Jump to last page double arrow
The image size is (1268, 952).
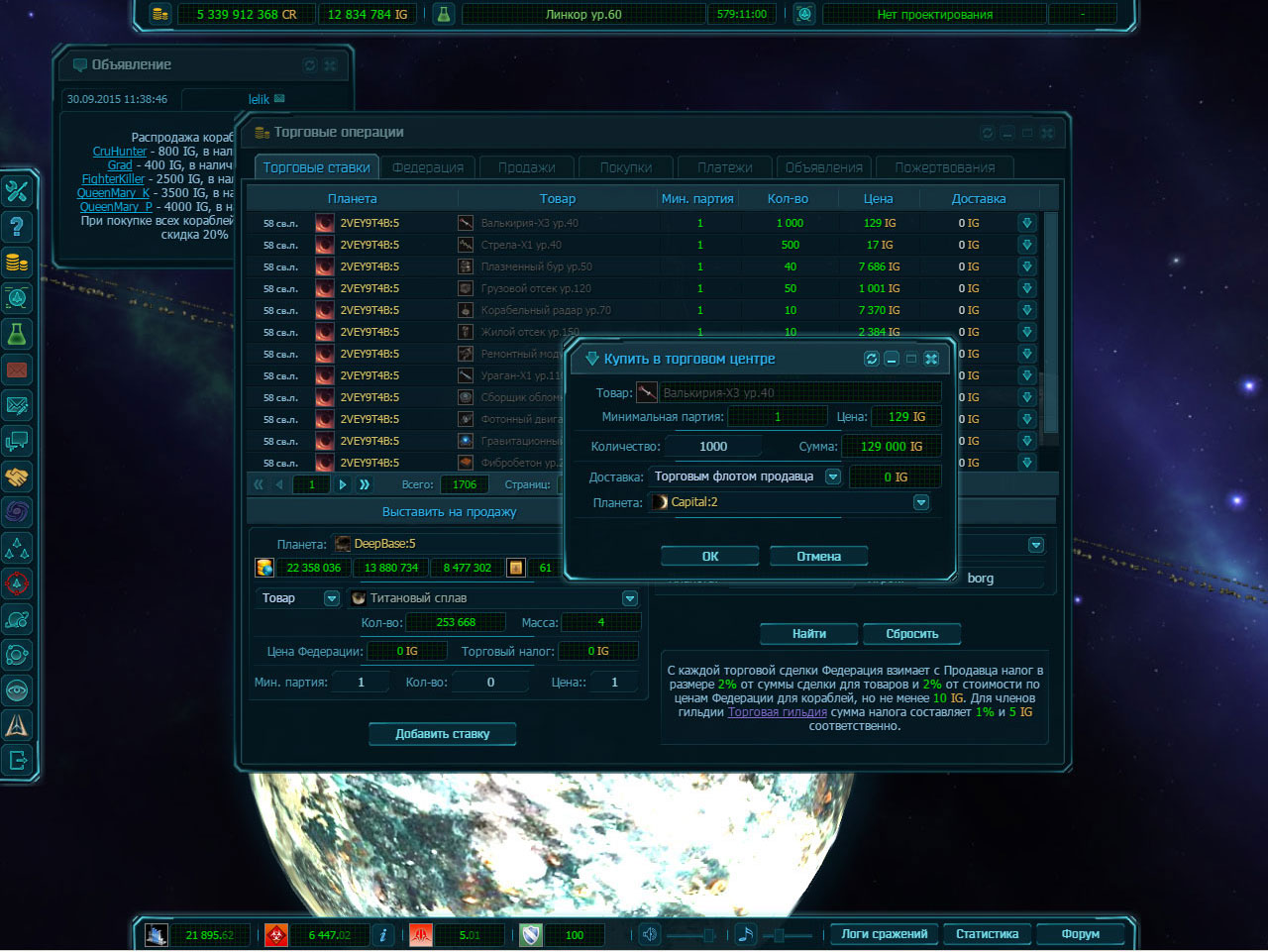point(364,484)
